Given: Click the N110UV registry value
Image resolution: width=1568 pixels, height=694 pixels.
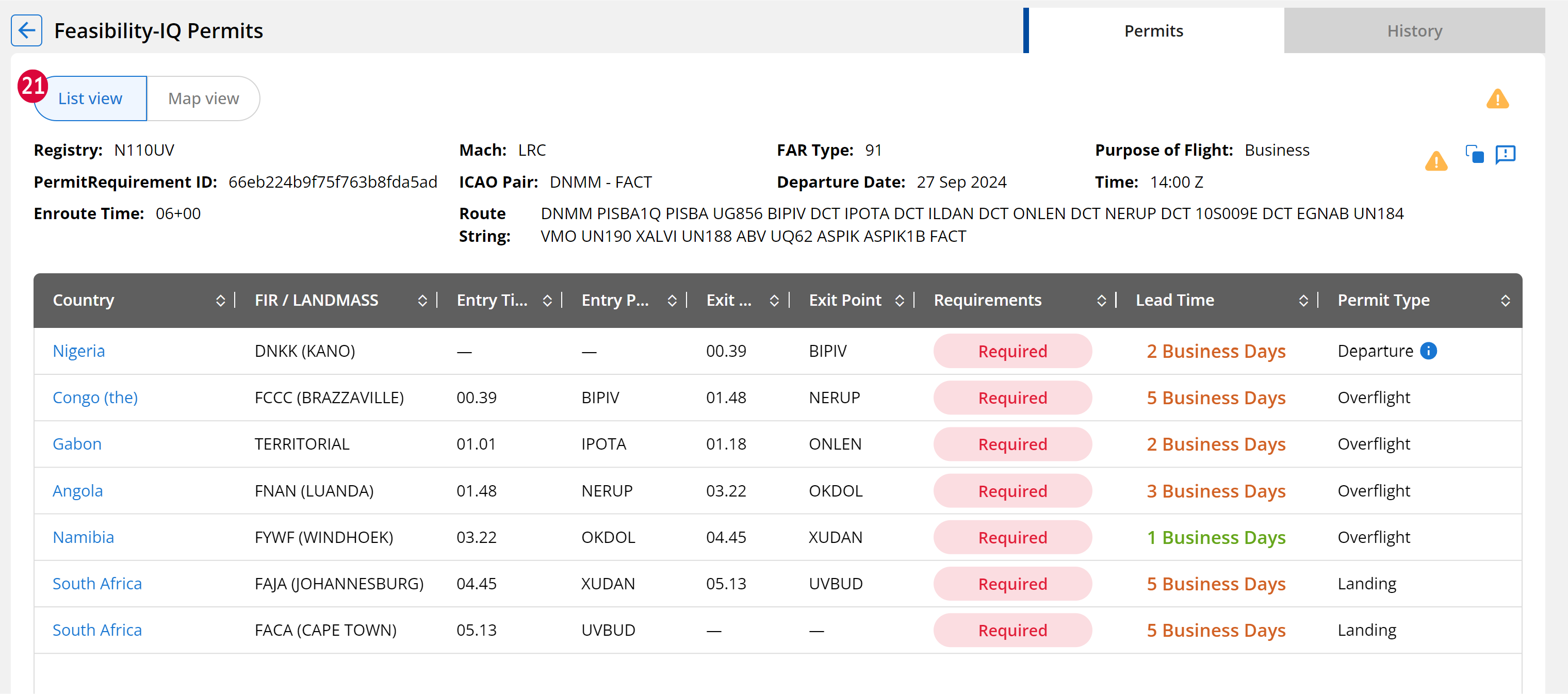Looking at the screenshot, I should point(144,150).
